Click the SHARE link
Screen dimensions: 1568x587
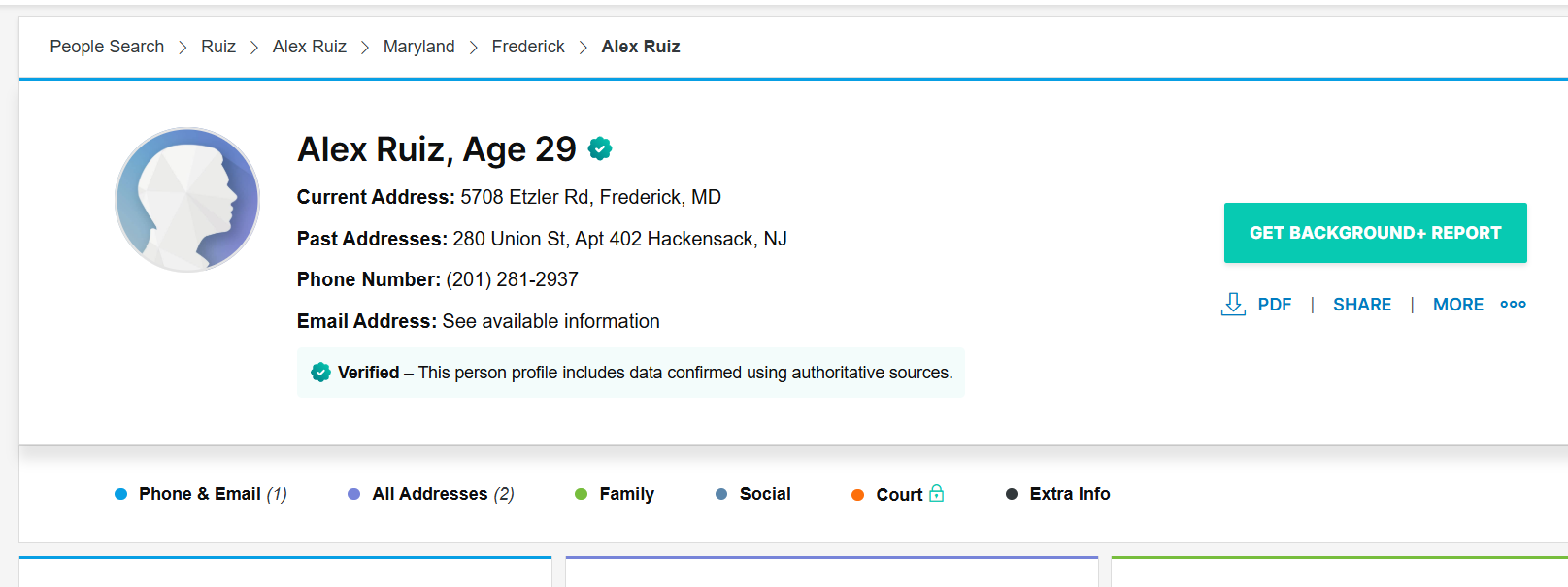pyautogui.click(x=1361, y=305)
